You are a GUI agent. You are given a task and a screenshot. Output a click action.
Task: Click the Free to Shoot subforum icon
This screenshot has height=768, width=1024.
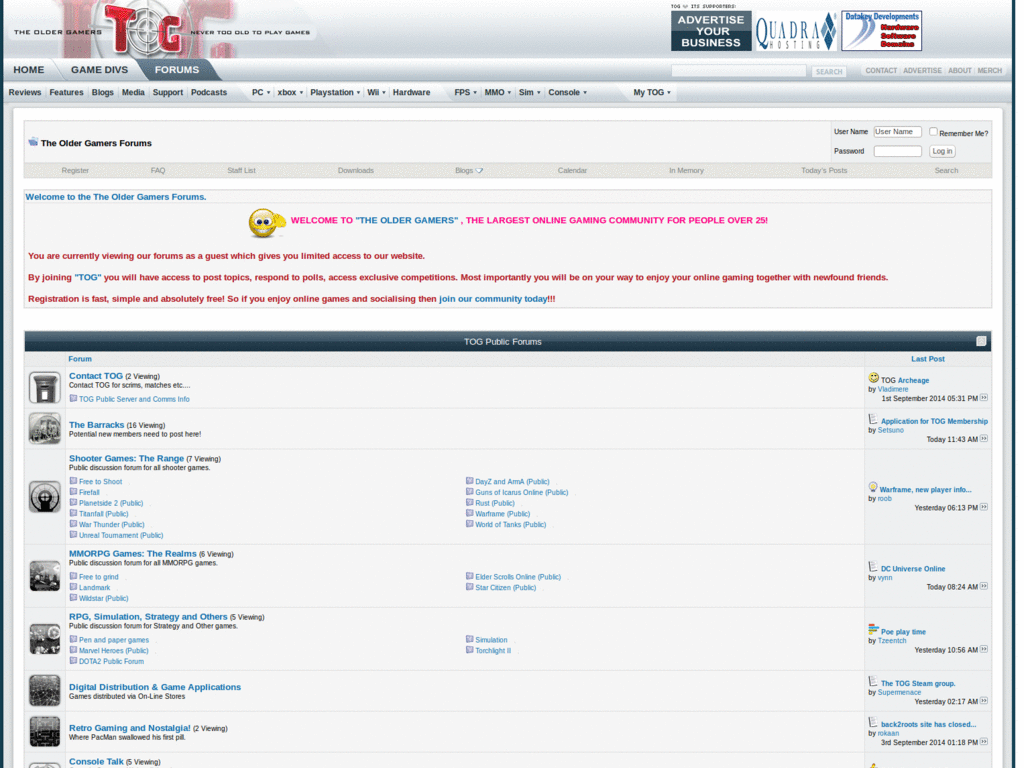click(x=73, y=481)
